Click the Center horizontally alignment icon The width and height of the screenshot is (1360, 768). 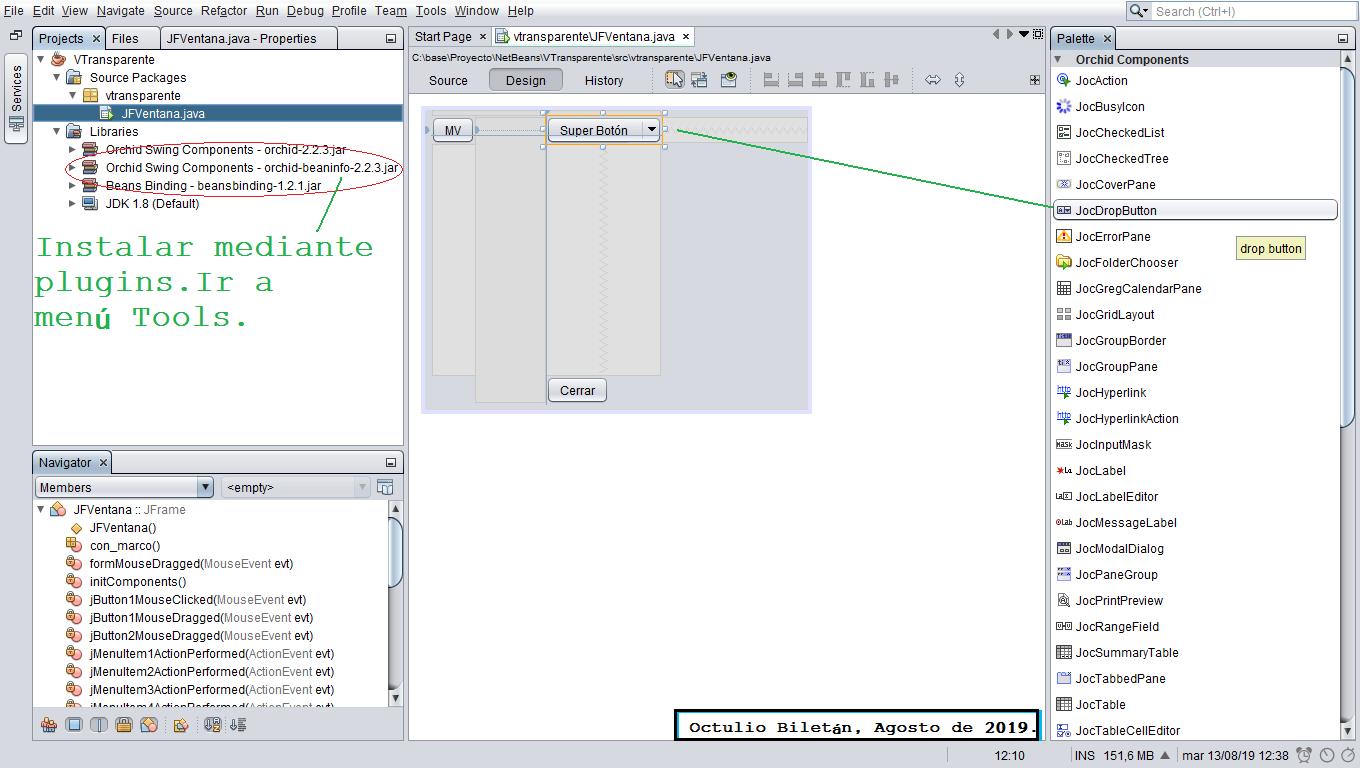tap(819, 80)
